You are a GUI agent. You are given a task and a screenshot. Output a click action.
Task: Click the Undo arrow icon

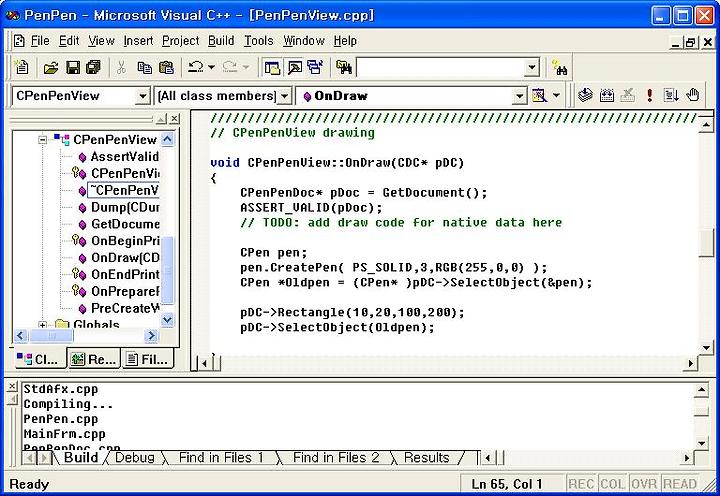point(196,68)
